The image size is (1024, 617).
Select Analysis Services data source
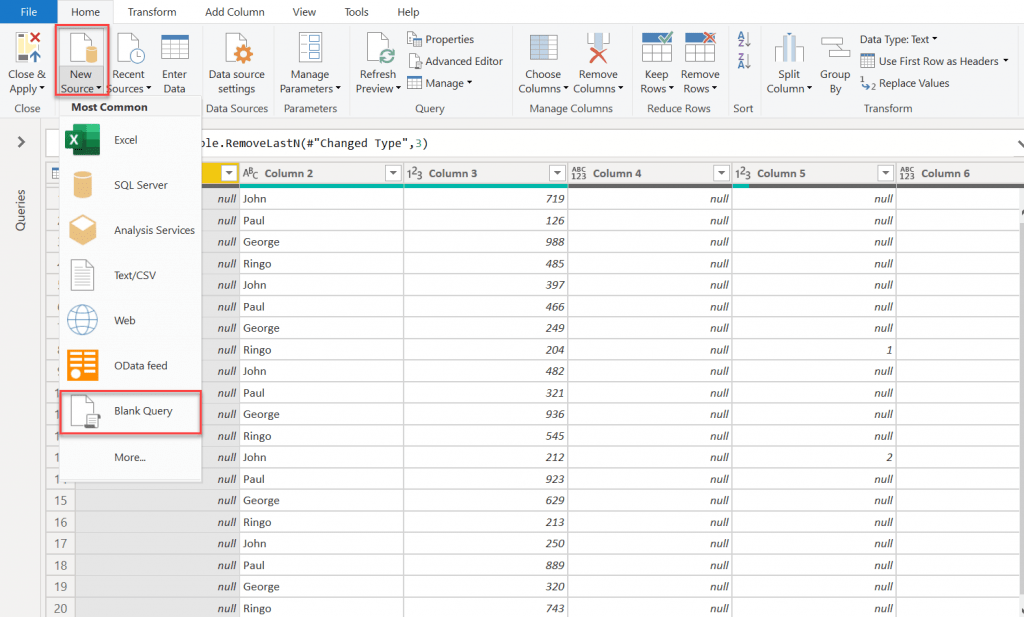pos(129,230)
